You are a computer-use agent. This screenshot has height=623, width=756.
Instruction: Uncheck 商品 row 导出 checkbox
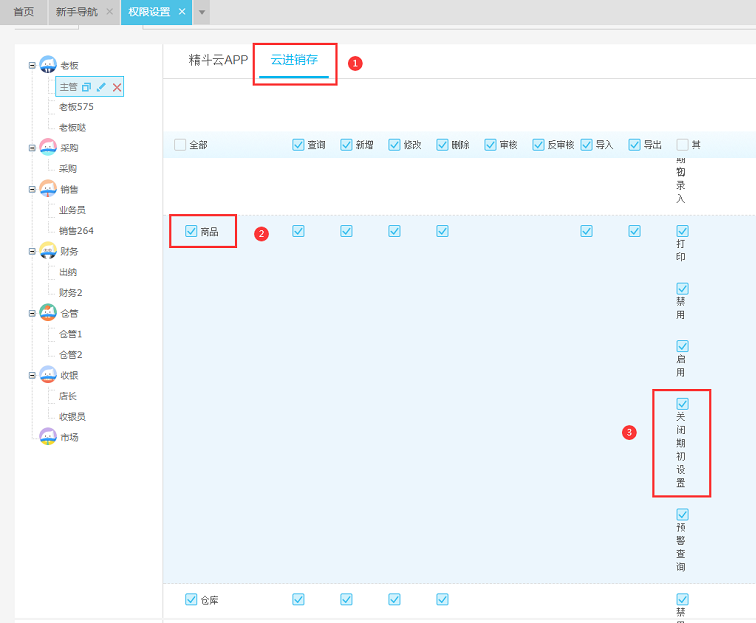[x=634, y=231]
